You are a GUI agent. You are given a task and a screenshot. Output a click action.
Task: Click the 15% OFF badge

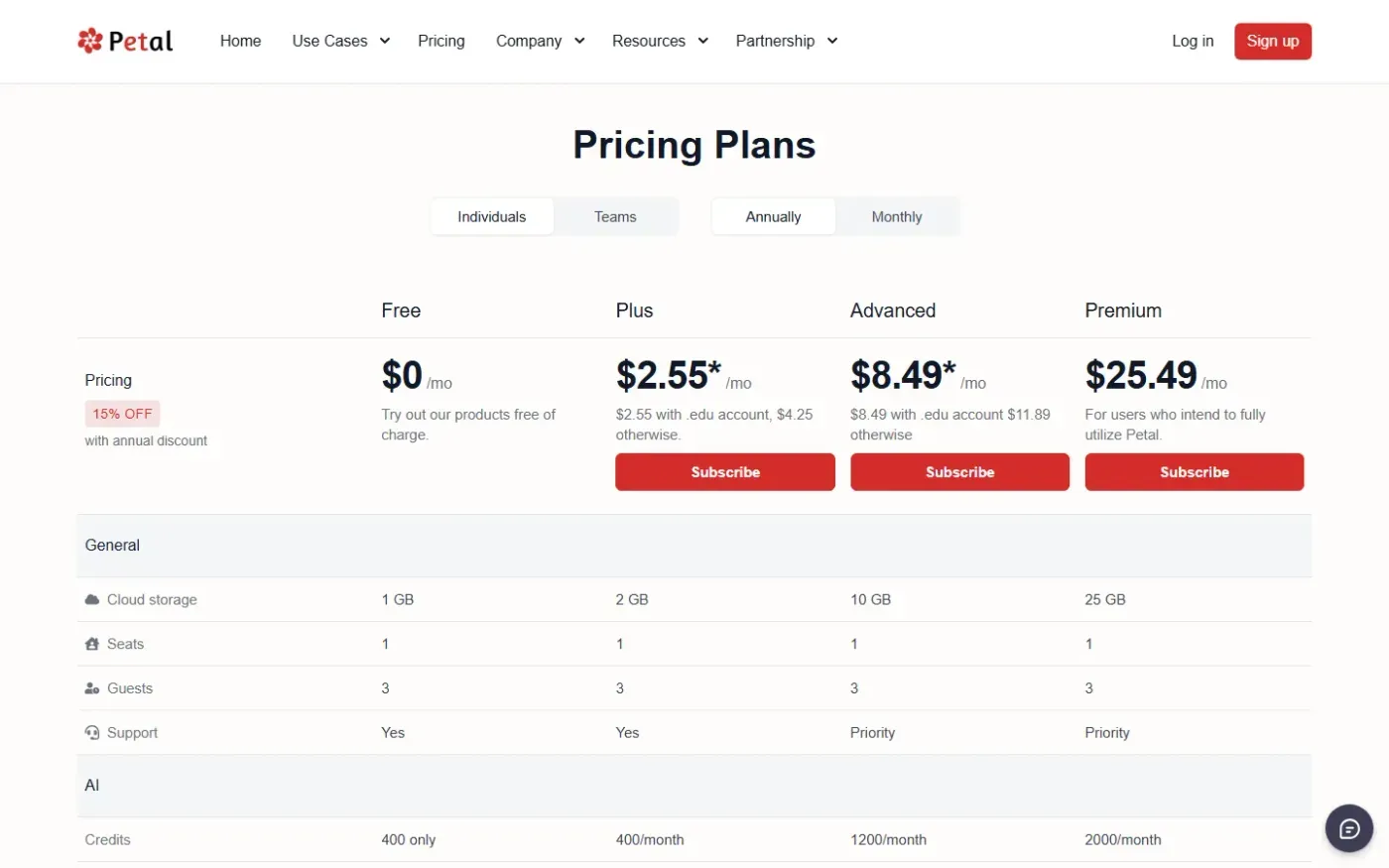click(x=122, y=414)
